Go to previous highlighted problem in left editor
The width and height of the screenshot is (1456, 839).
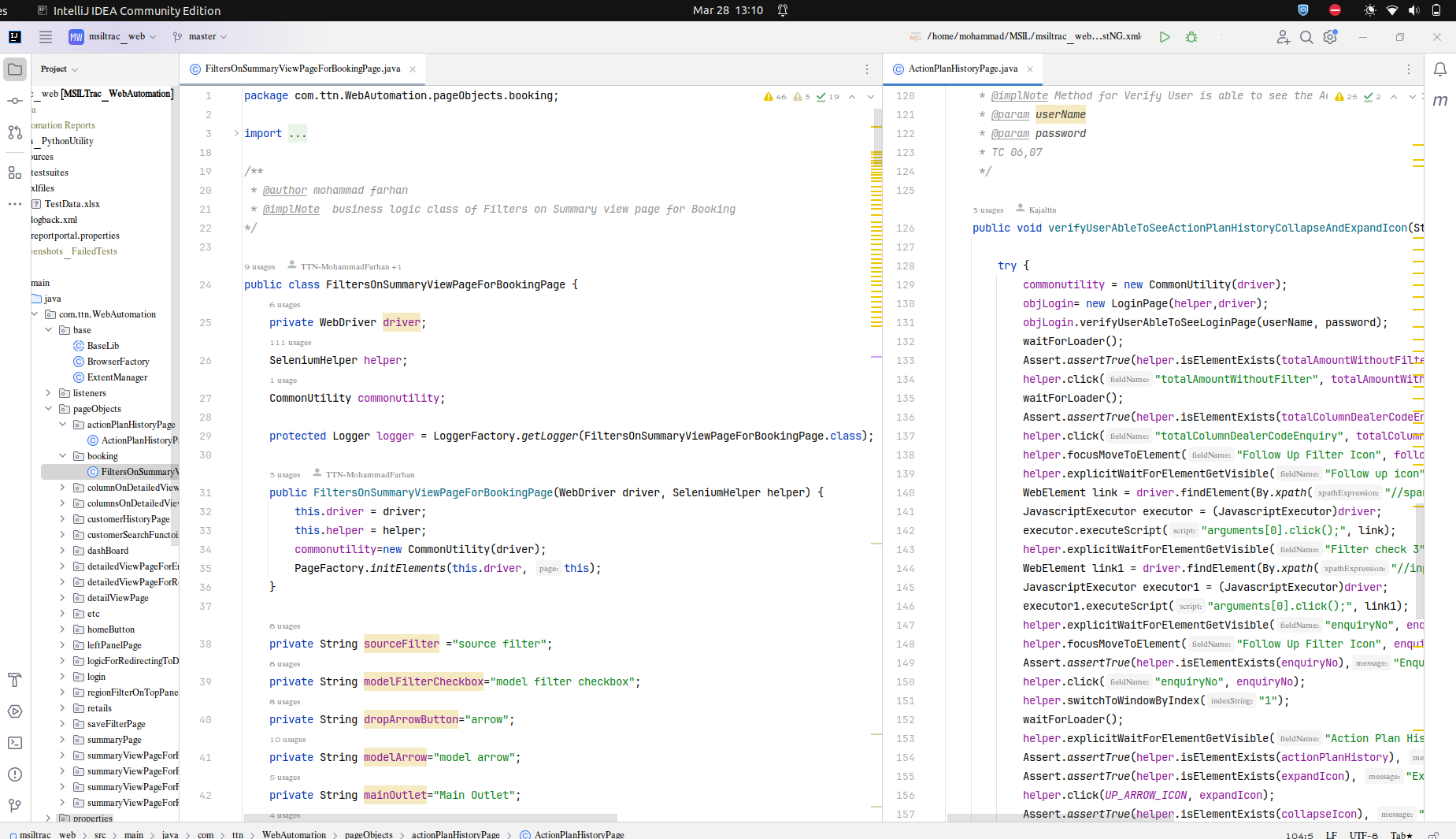851,97
